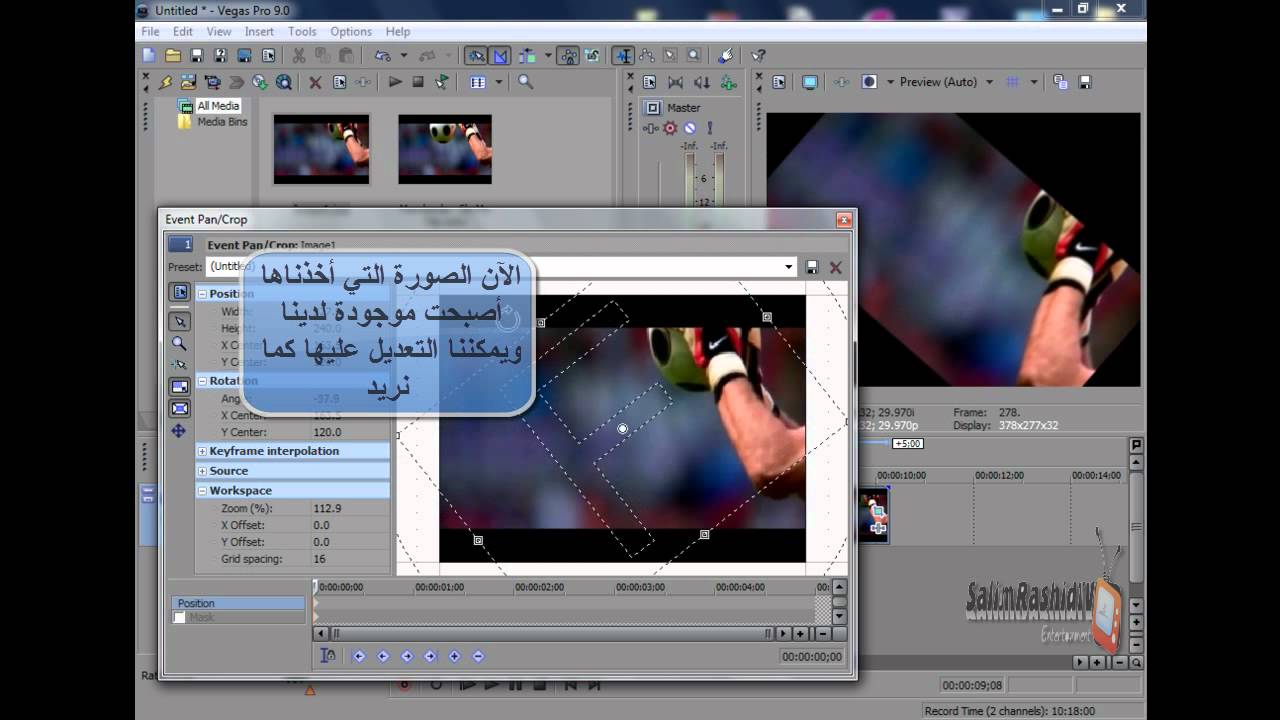Select the Envelope Edit tool icon

click(647, 56)
